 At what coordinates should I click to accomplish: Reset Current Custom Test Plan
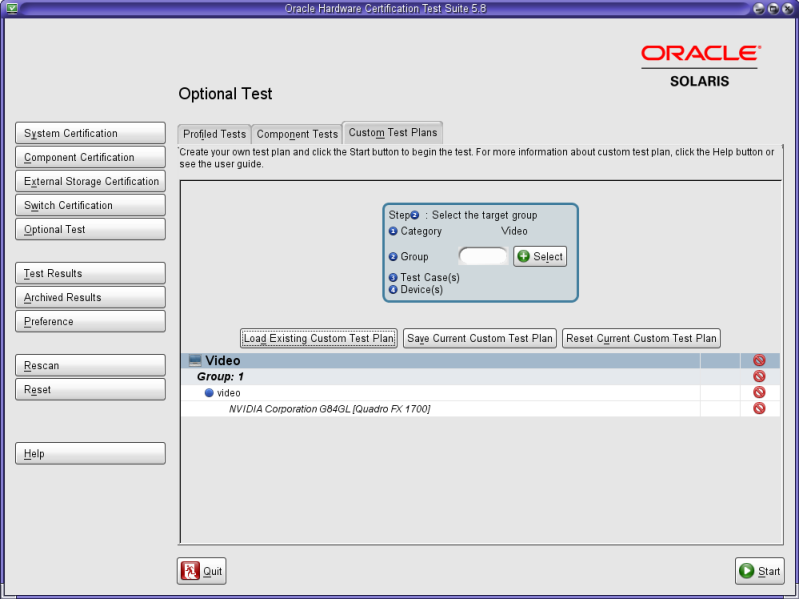tap(641, 338)
